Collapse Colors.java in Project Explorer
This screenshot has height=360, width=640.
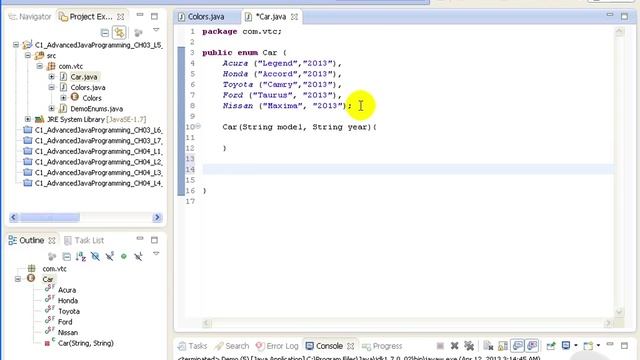coord(51,87)
